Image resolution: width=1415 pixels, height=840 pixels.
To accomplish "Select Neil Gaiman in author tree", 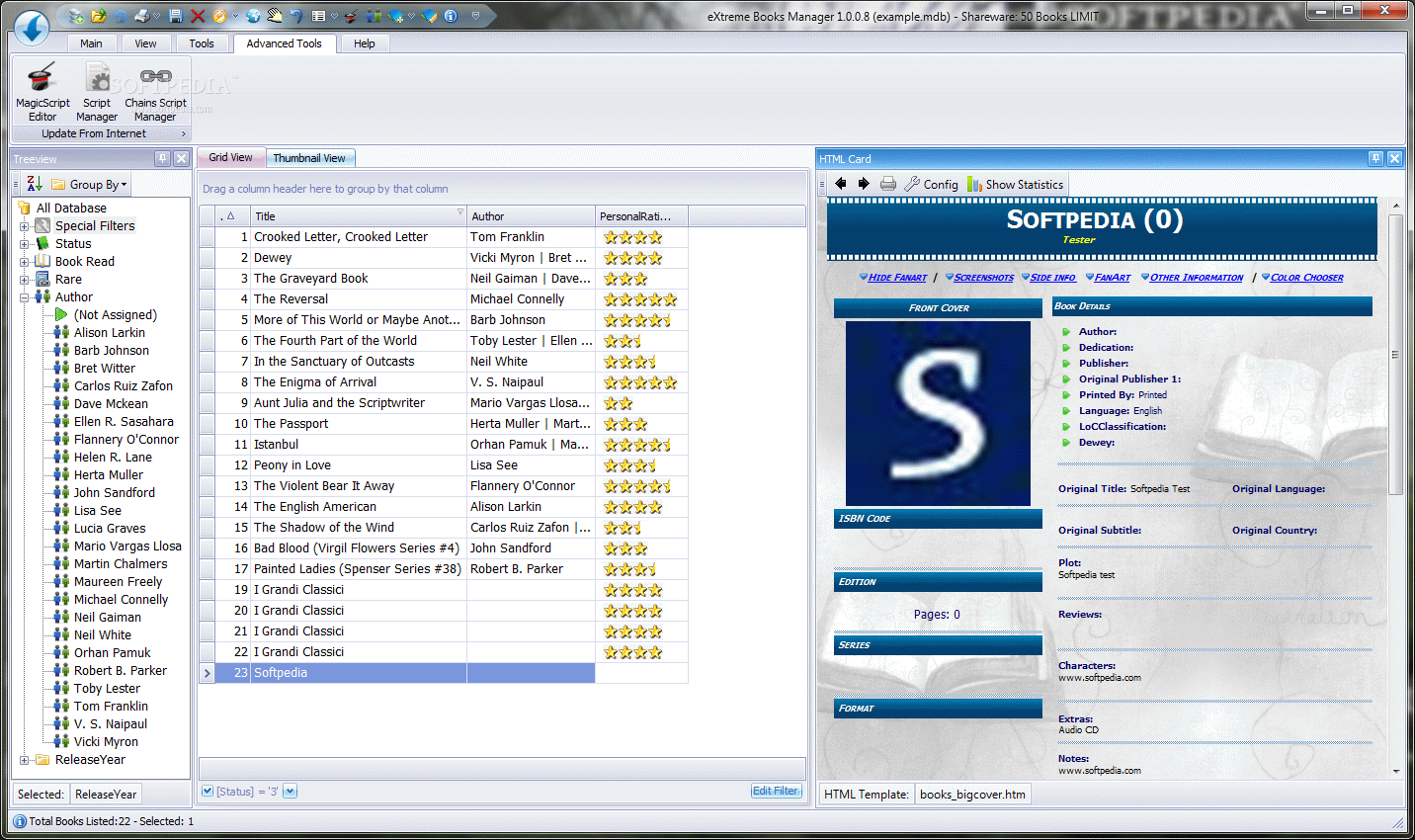I will [108, 618].
